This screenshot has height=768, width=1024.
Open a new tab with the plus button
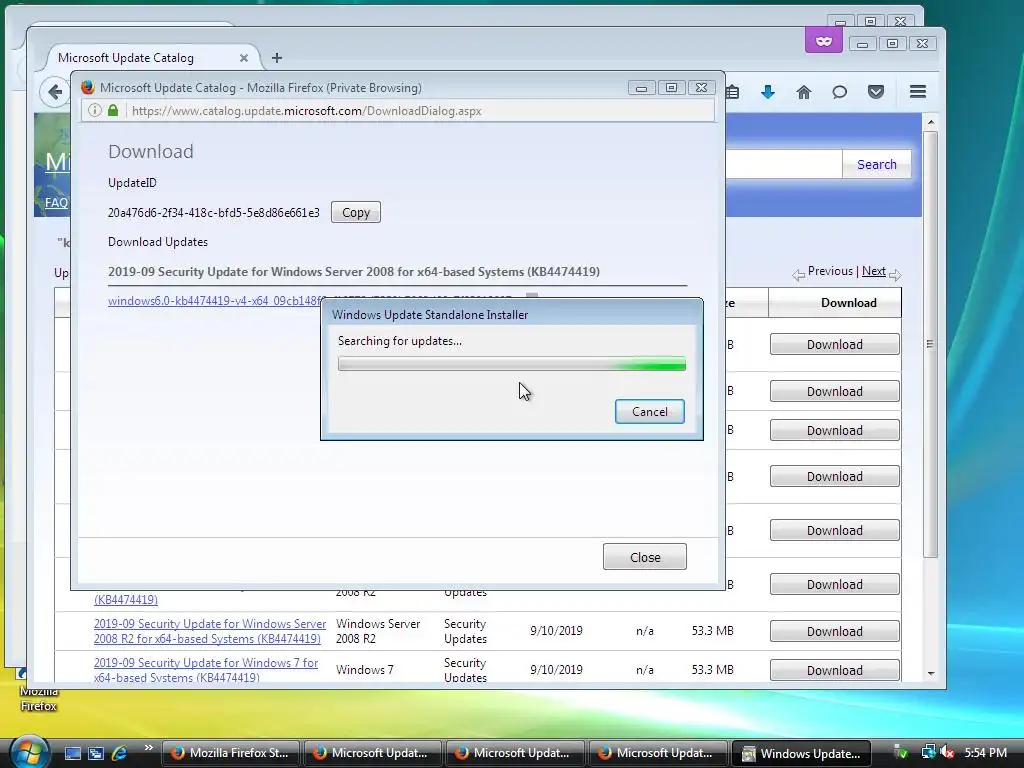[277, 57]
